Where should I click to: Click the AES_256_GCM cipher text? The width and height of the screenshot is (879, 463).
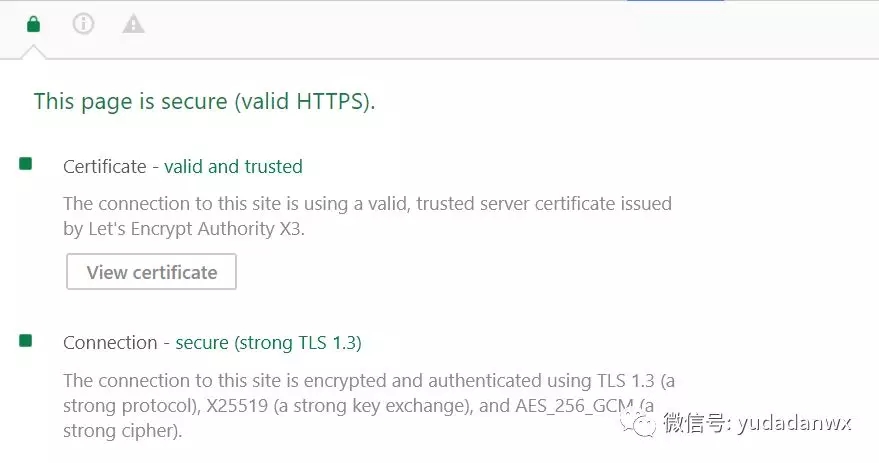[x=575, y=405]
